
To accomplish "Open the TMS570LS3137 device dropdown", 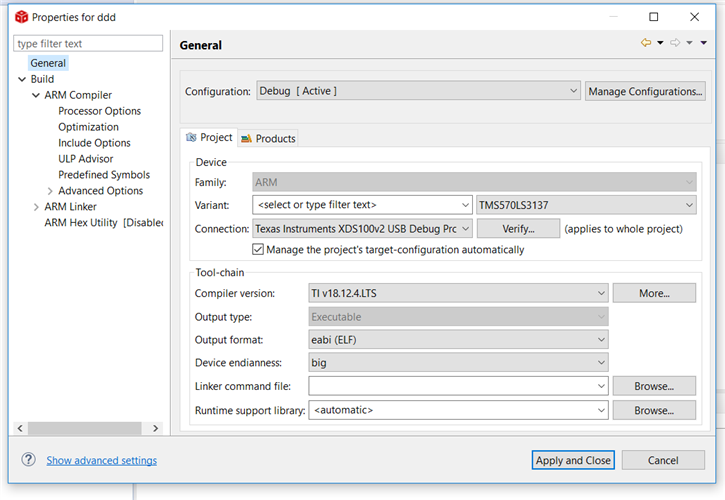I will pos(586,205).
